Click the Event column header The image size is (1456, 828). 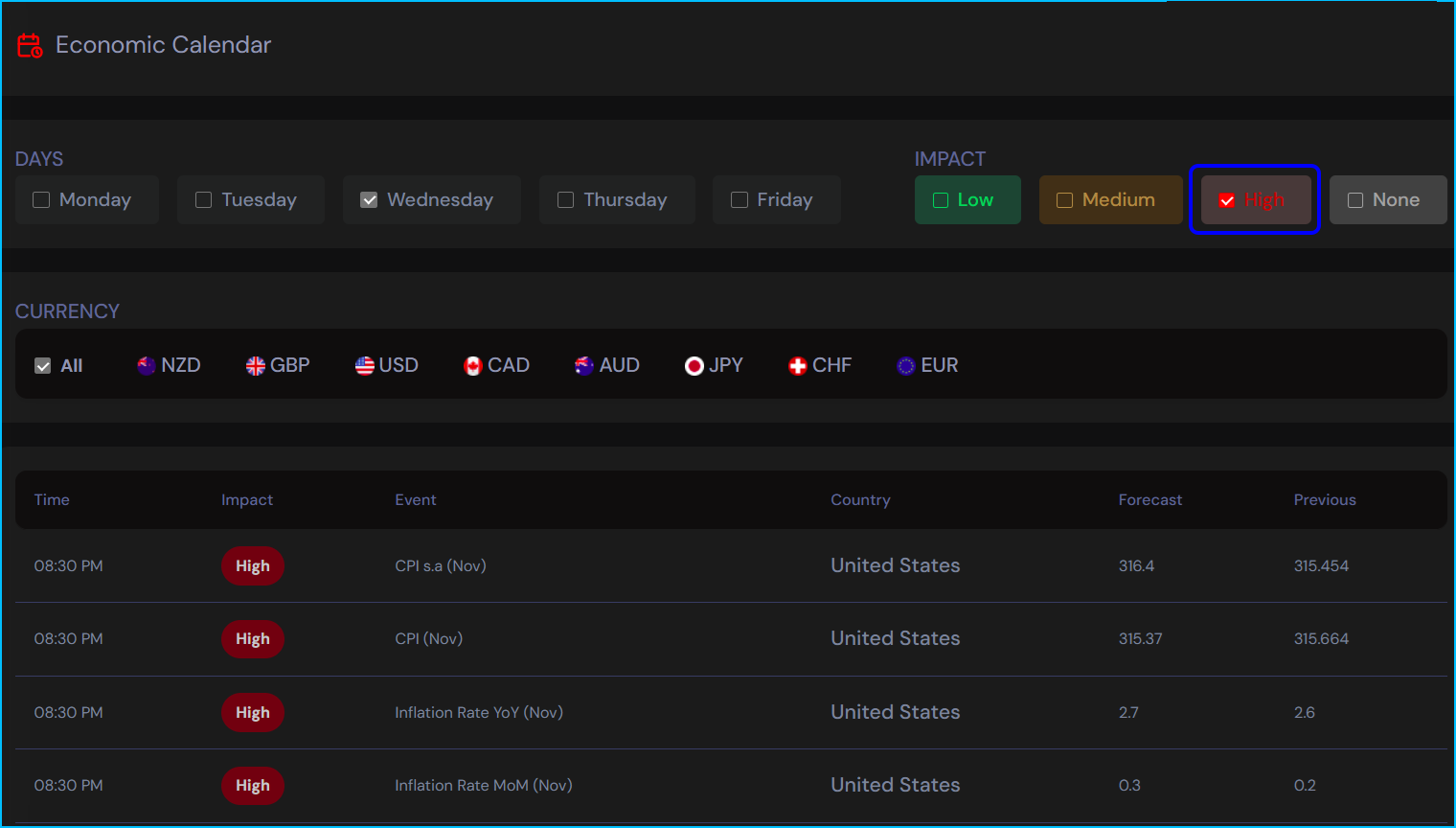click(x=416, y=500)
